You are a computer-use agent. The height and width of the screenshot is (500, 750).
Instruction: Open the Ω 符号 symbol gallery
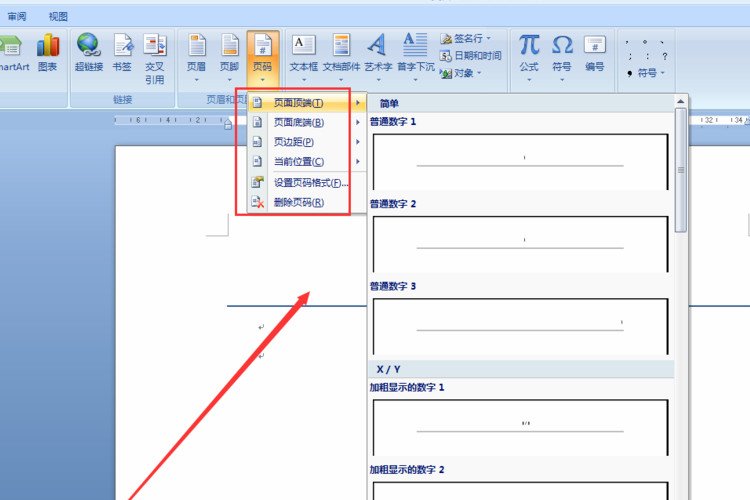562,57
